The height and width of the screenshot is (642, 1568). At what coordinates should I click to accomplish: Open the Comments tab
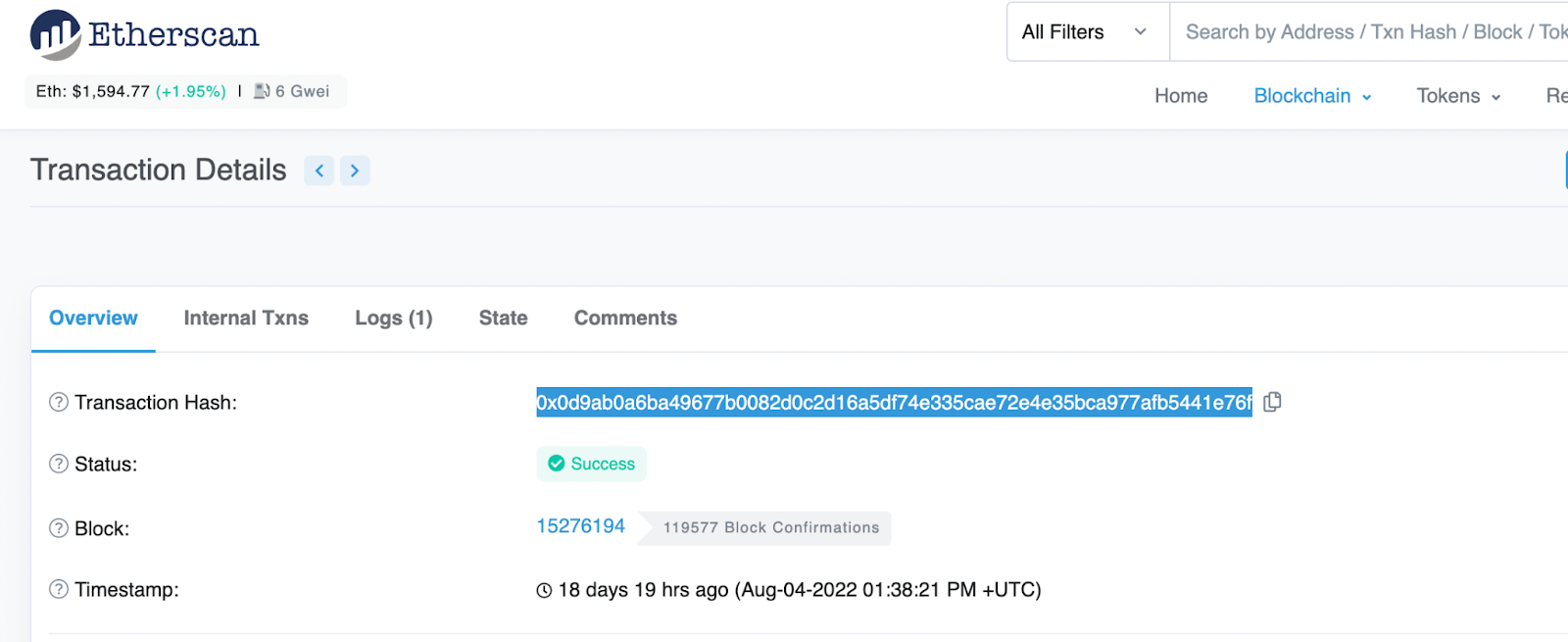tap(625, 318)
